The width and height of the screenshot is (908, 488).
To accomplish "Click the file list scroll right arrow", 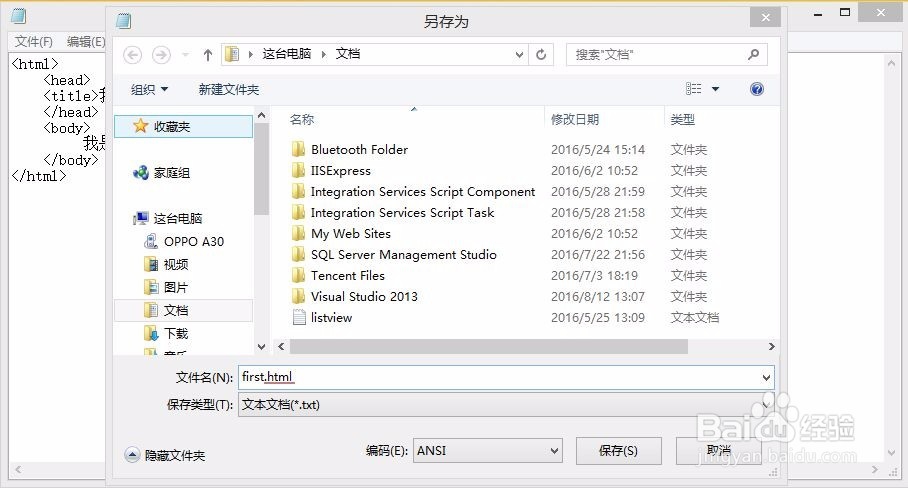I will point(771,346).
